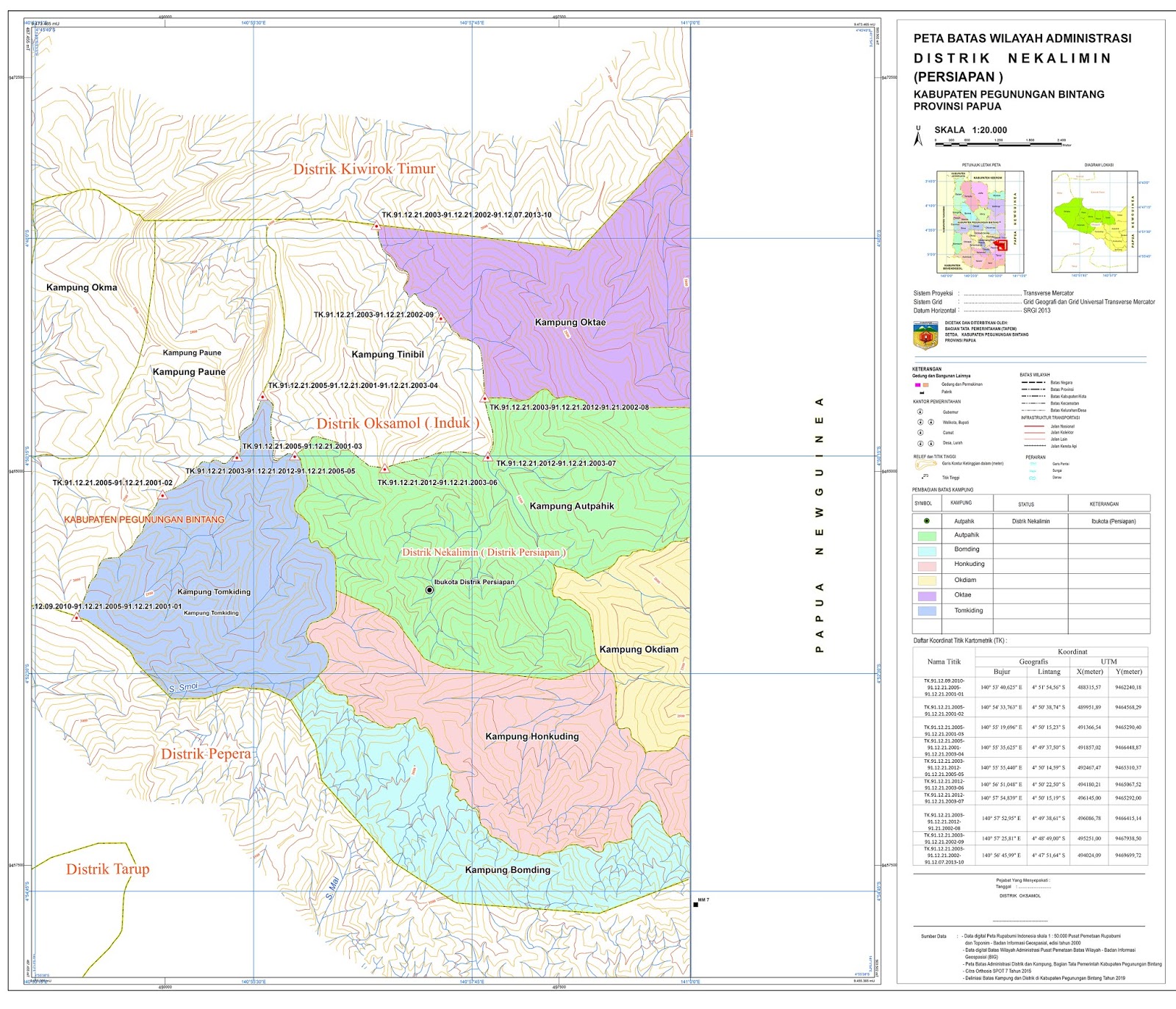Click the DISTRIK OKSAMOL signature text
Screen dimensions: 1176x1009
tap(1020, 896)
